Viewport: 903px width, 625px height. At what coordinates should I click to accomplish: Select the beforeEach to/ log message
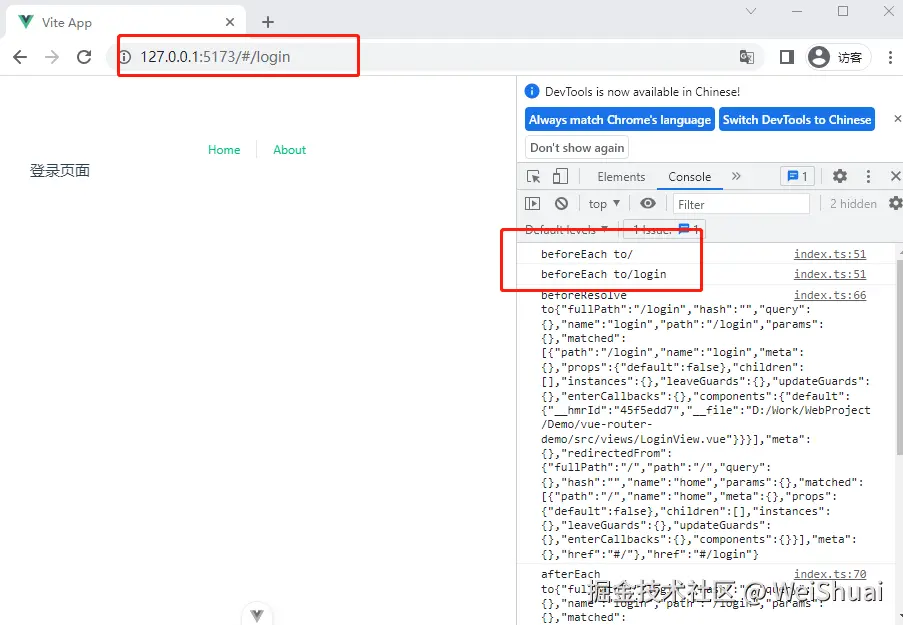point(587,254)
